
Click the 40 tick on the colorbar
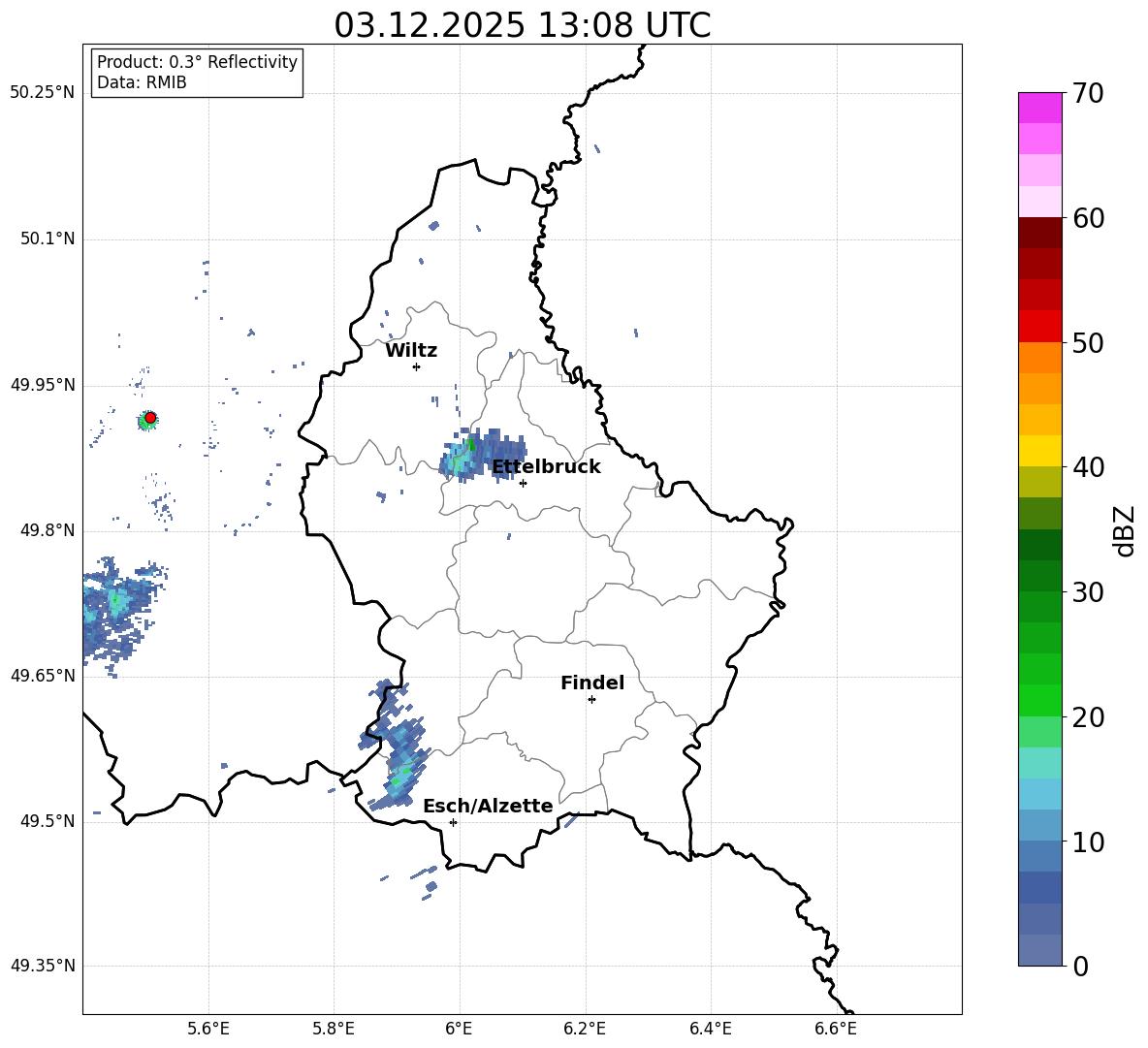coord(1087,467)
